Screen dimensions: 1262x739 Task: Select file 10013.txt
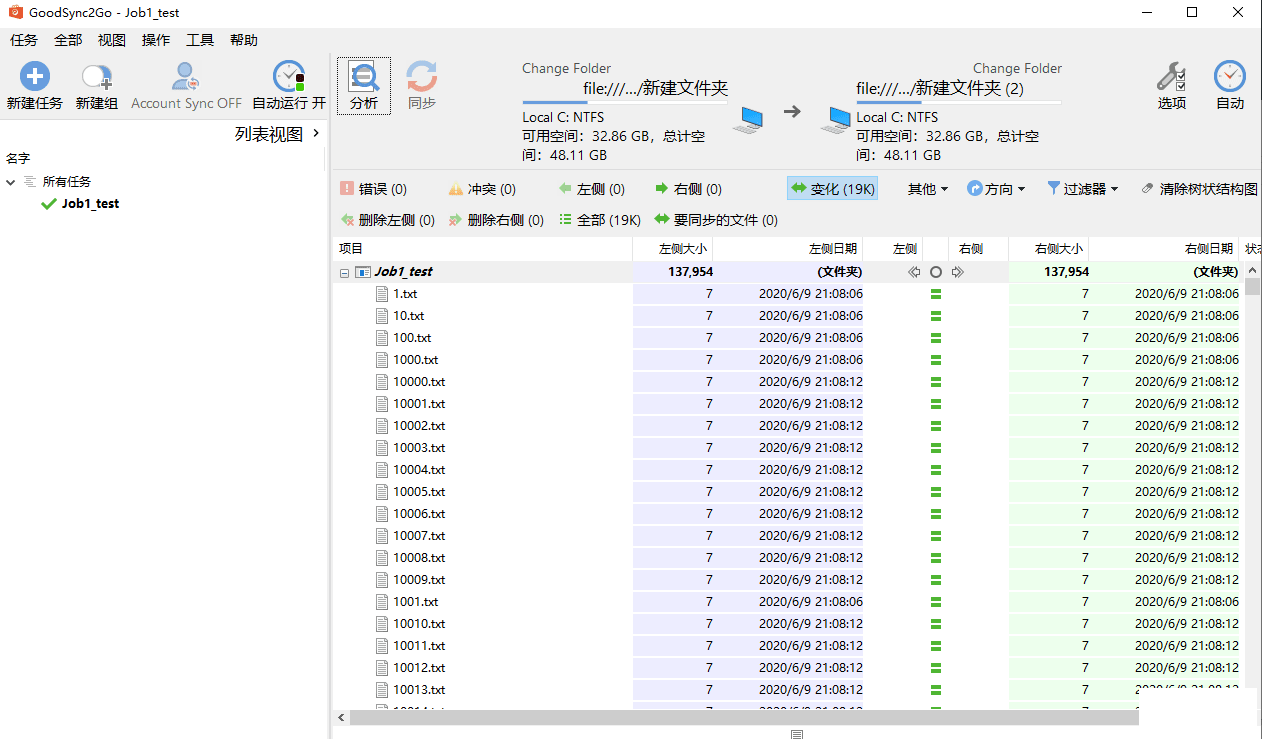tap(419, 690)
